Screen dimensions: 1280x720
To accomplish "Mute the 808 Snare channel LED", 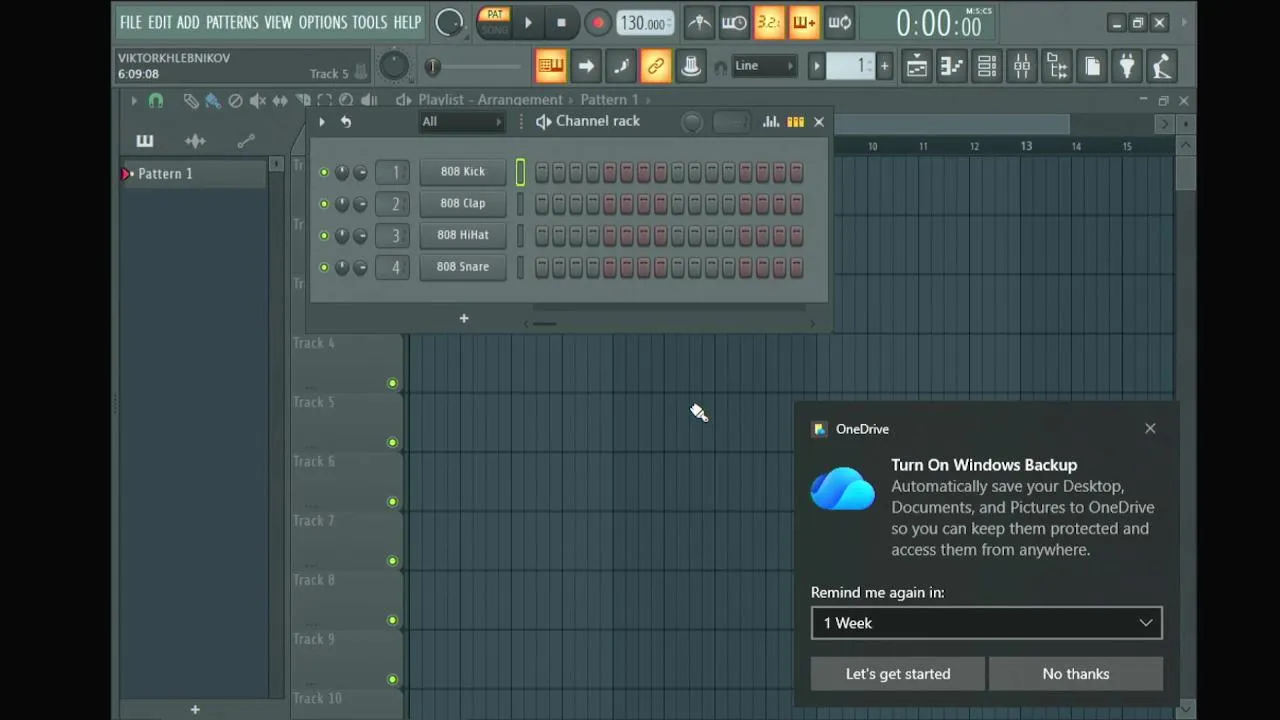I will tap(324, 267).
